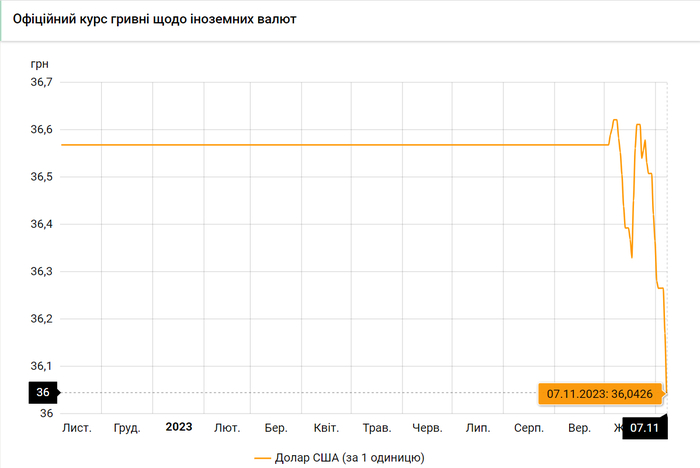
Task: Click the Груд. month label
Action: (127, 427)
